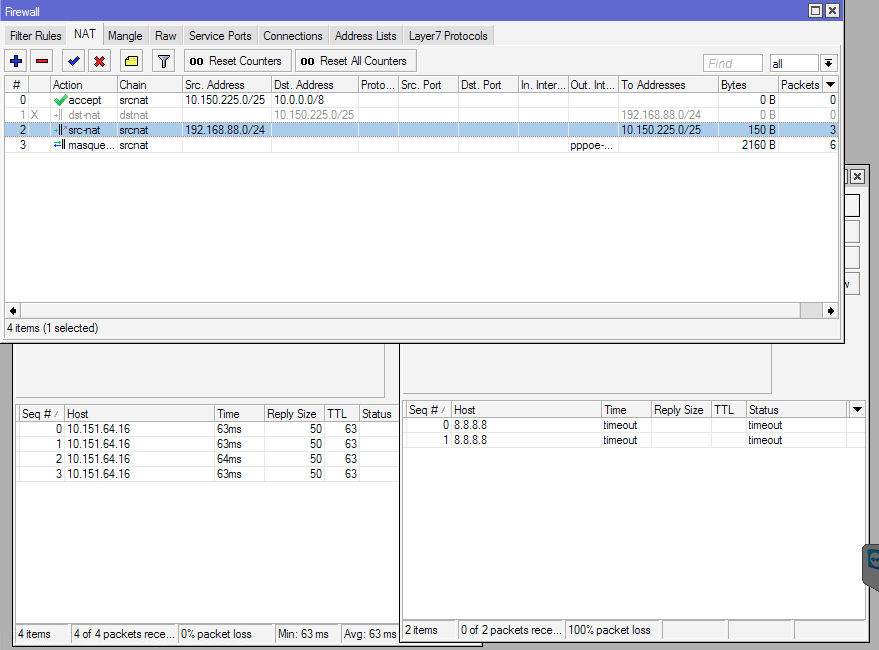Open the NAT table column chooser dropdown
This screenshot has height=650, width=879.
(831, 85)
